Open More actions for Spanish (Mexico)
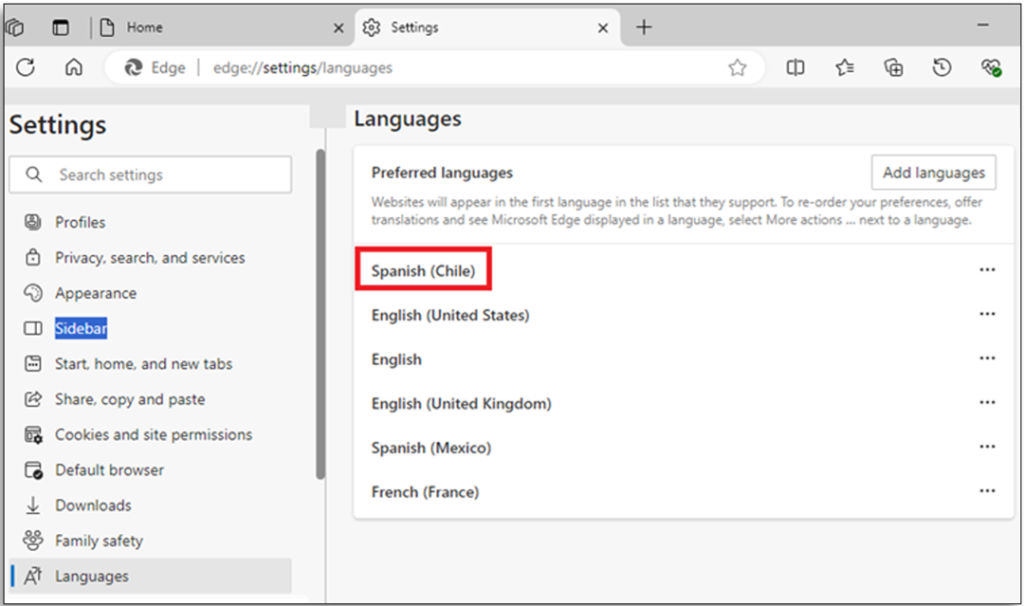Viewport: 1024px width, 606px height. click(987, 448)
